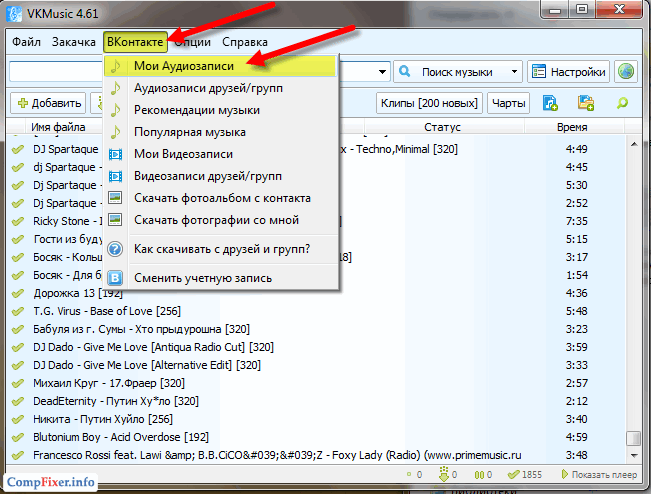Open the Закачка menu
Viewport: 651px width, 494px height.
(x=73, y=42)
